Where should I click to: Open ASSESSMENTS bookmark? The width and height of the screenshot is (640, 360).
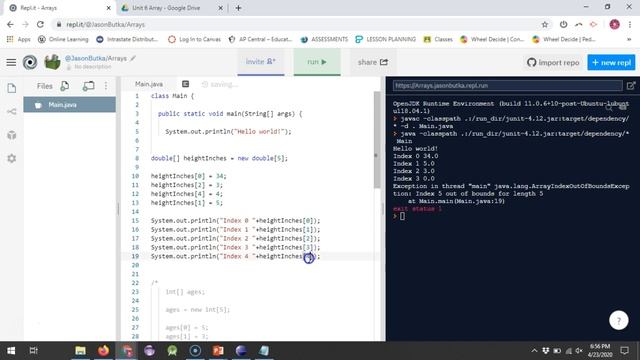pos(324,39)
